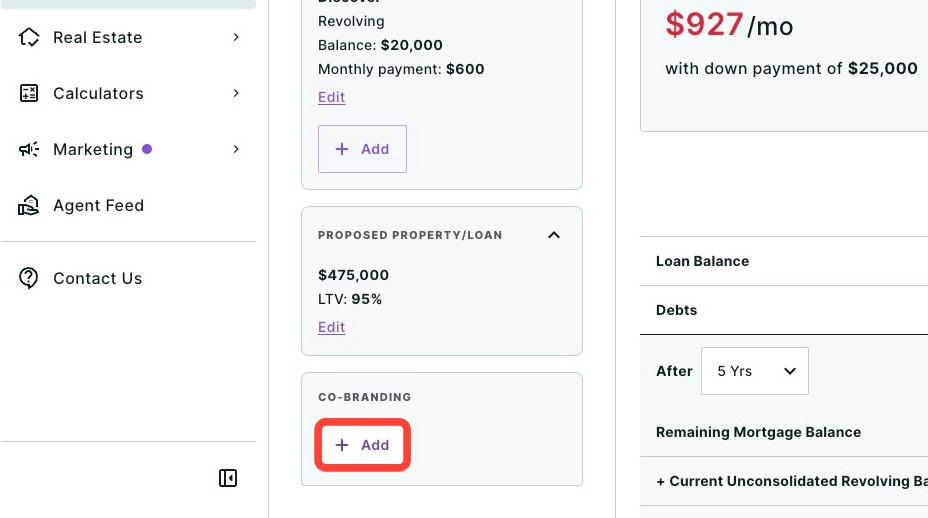Image resolution: width=928 pixels, height=518 pixels.
Task: Click the Calculators icon in sidebar
Action: click(x=28, y=93)
